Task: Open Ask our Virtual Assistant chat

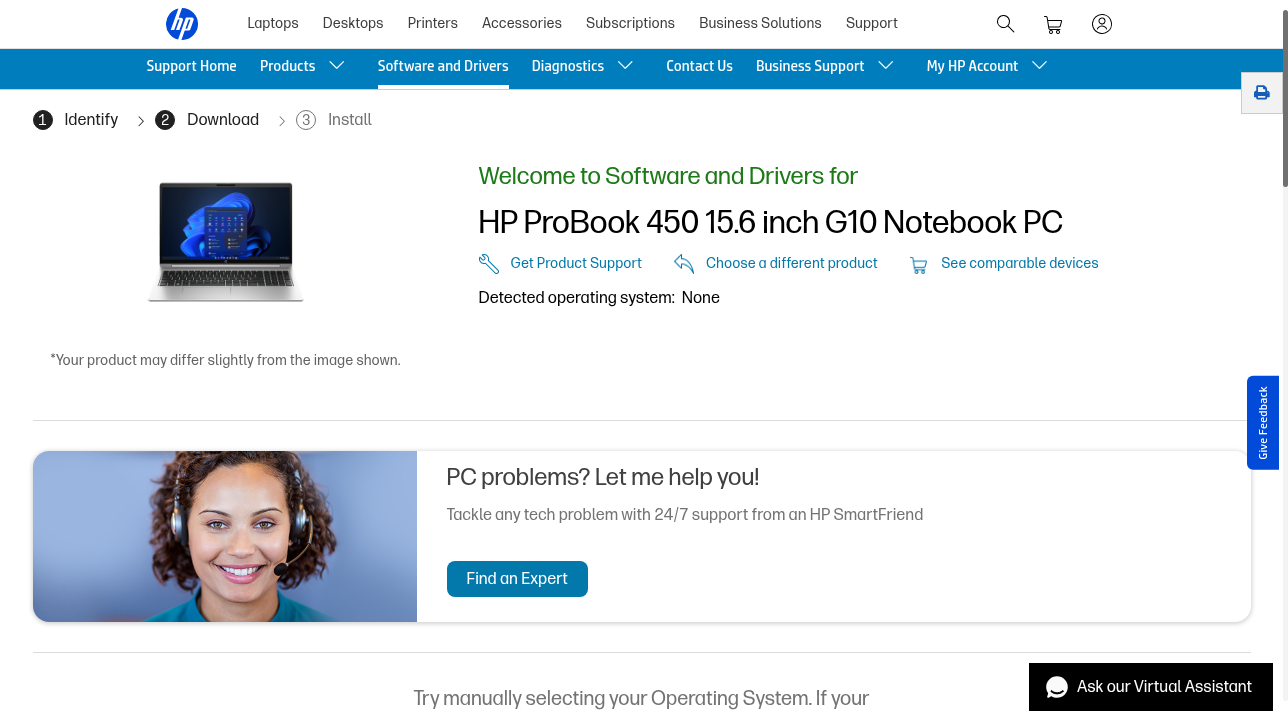Action: click(1150, 687)
